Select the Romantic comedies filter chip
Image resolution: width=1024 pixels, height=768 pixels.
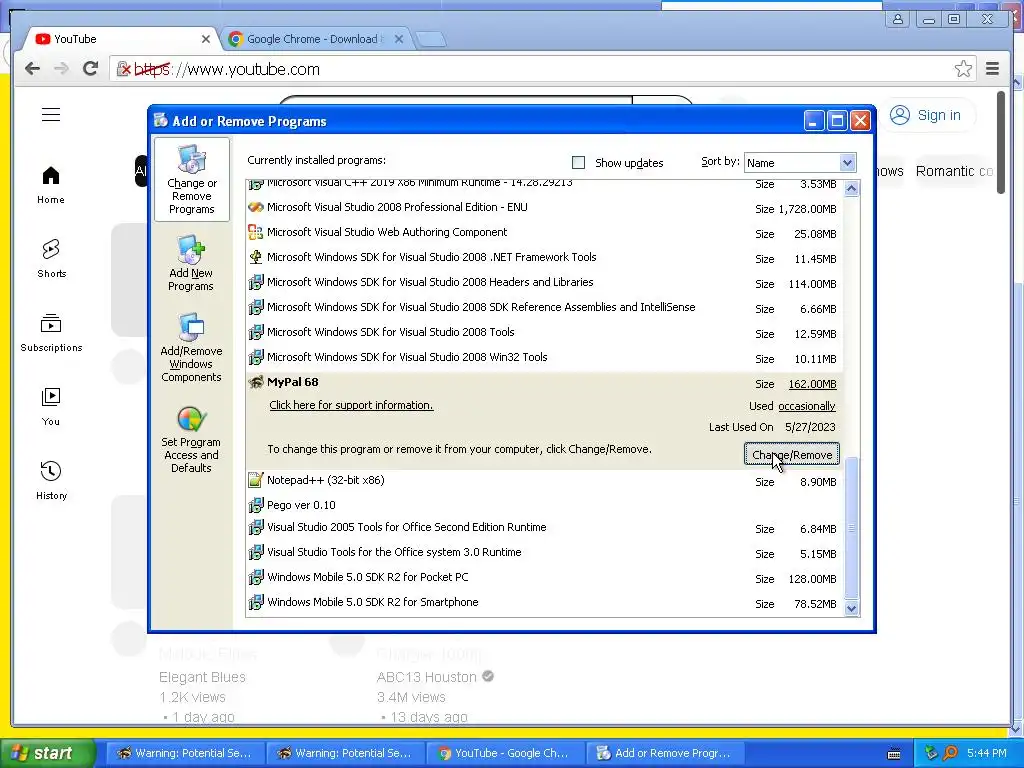coord(954,171)
